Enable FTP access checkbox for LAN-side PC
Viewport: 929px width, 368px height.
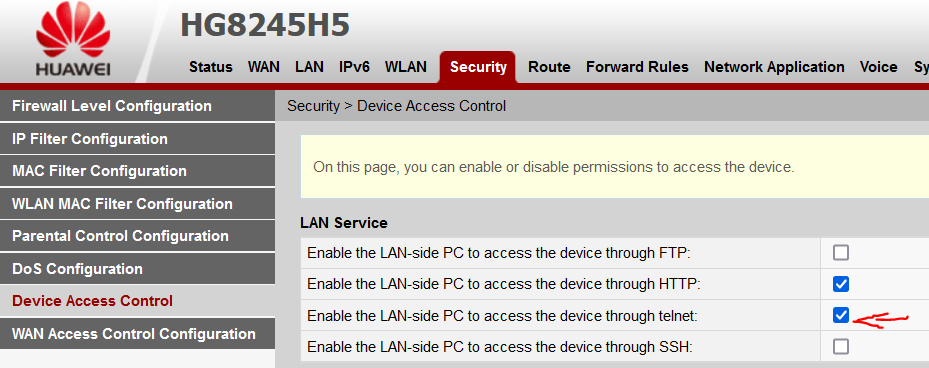(x=840, y=253)
